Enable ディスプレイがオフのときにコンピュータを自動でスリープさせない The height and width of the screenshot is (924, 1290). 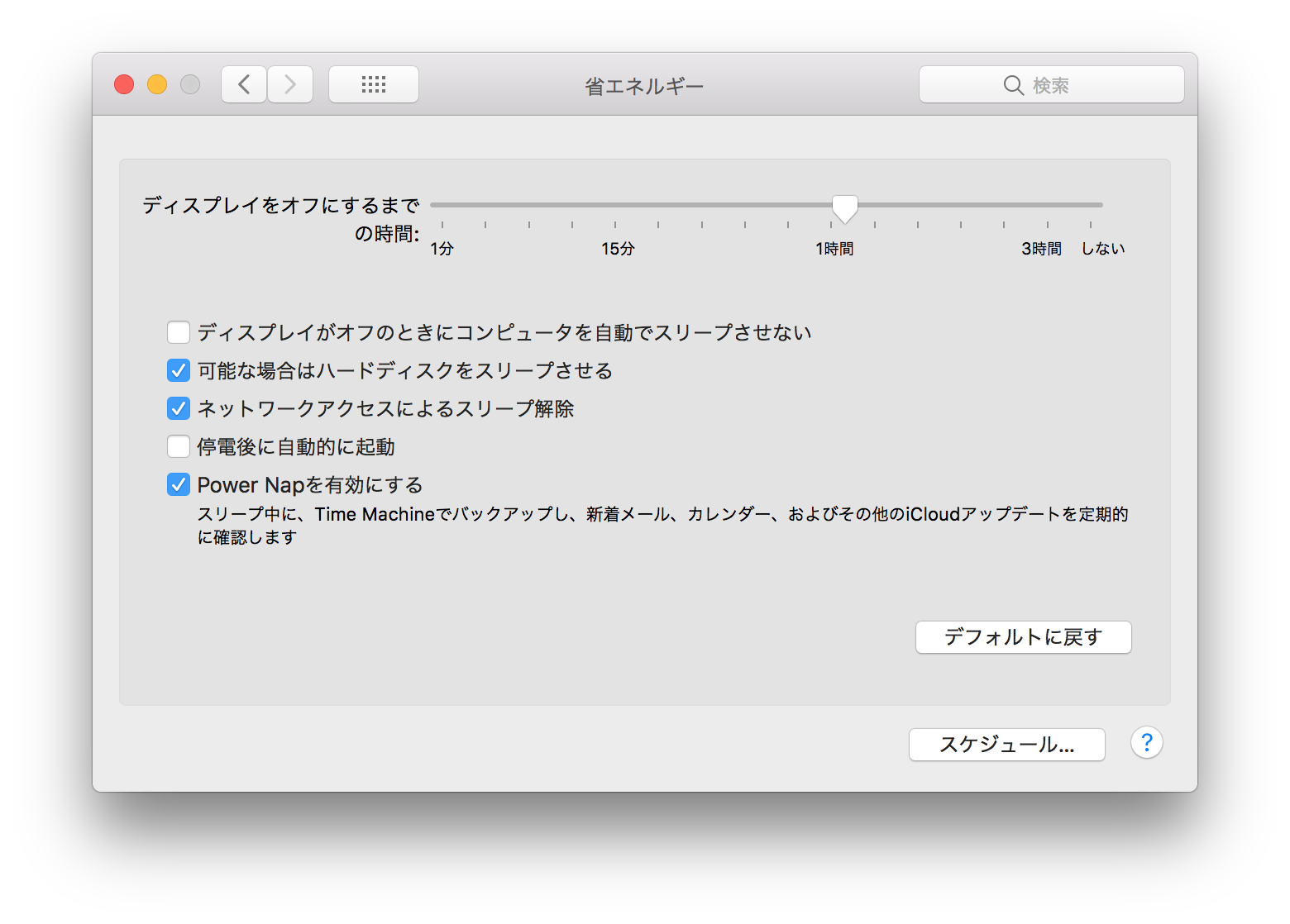point(178,331)
